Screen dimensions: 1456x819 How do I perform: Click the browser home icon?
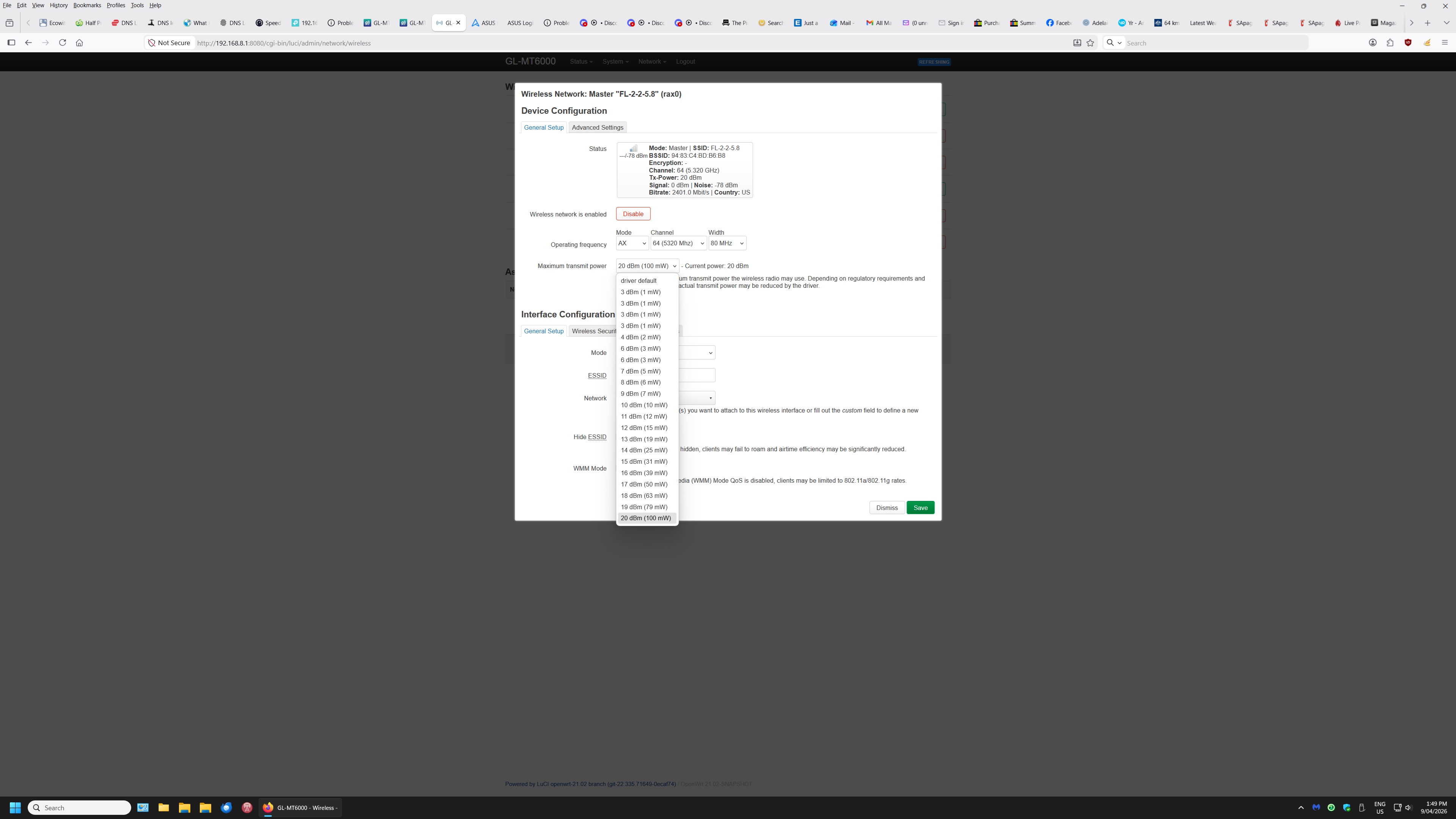(x=80, y=43)
